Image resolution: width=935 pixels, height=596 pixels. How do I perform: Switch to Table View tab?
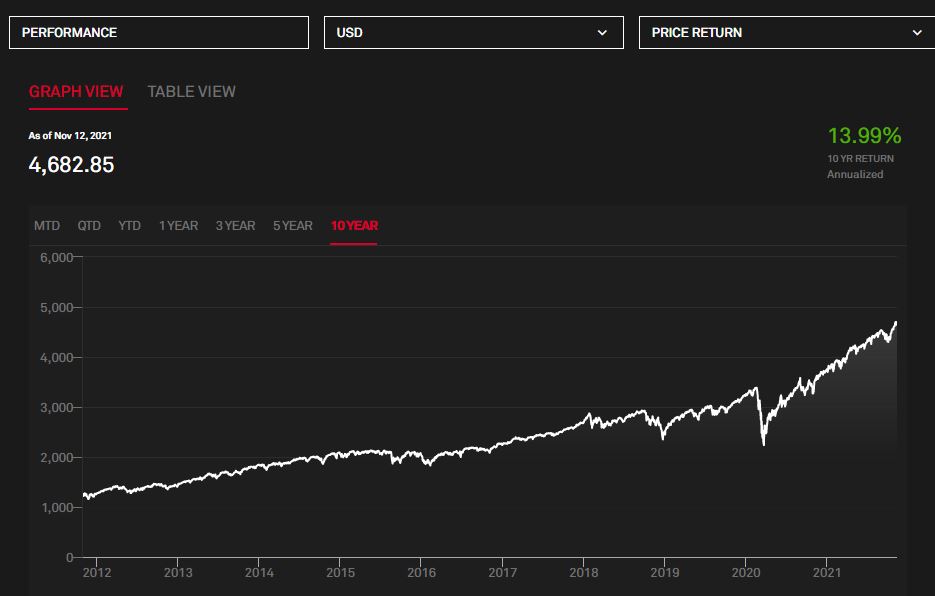tap(191, 91)
